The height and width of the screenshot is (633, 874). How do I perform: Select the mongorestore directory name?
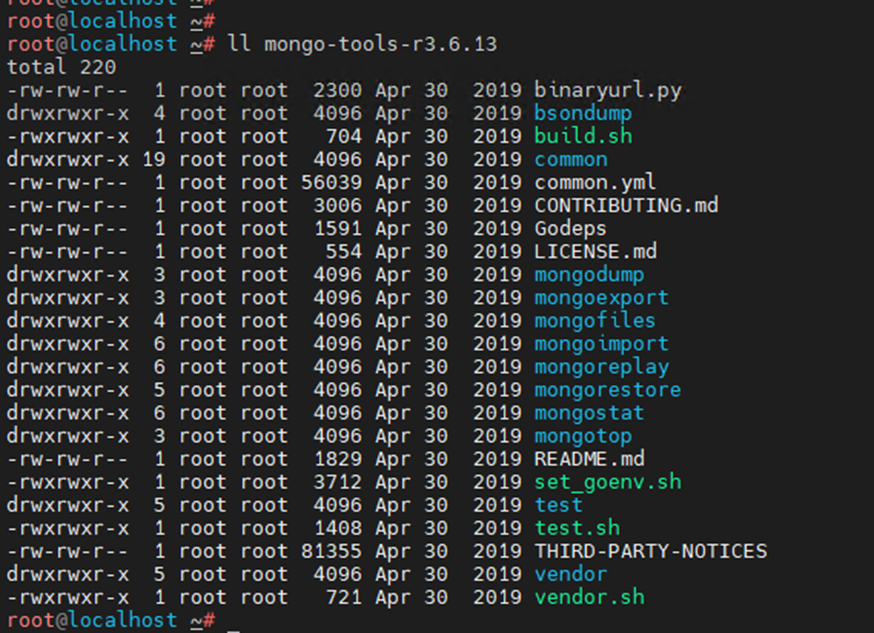(608, 389)
